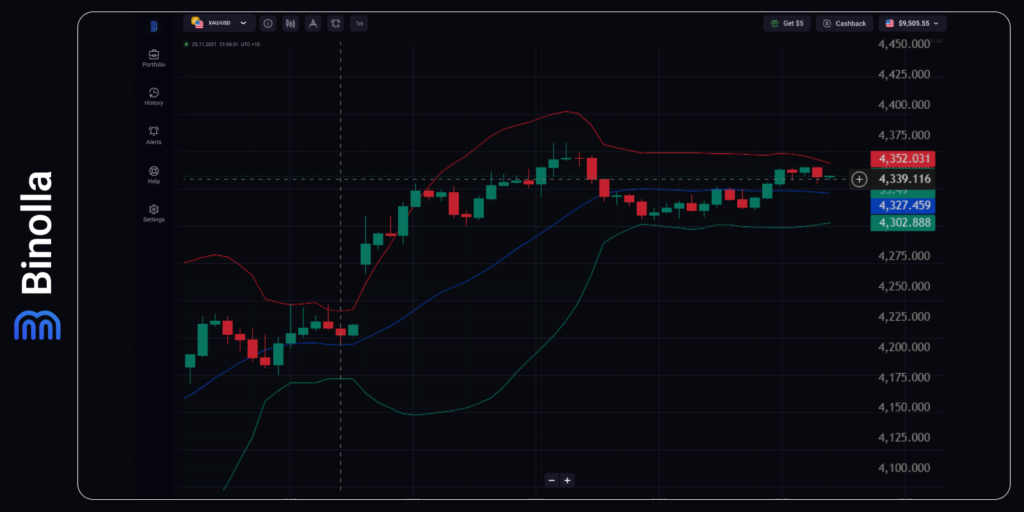This screenshot has width=1024, height=512.
Task: Click the crosshair plus icon near price axis
Action: (859, 179)
